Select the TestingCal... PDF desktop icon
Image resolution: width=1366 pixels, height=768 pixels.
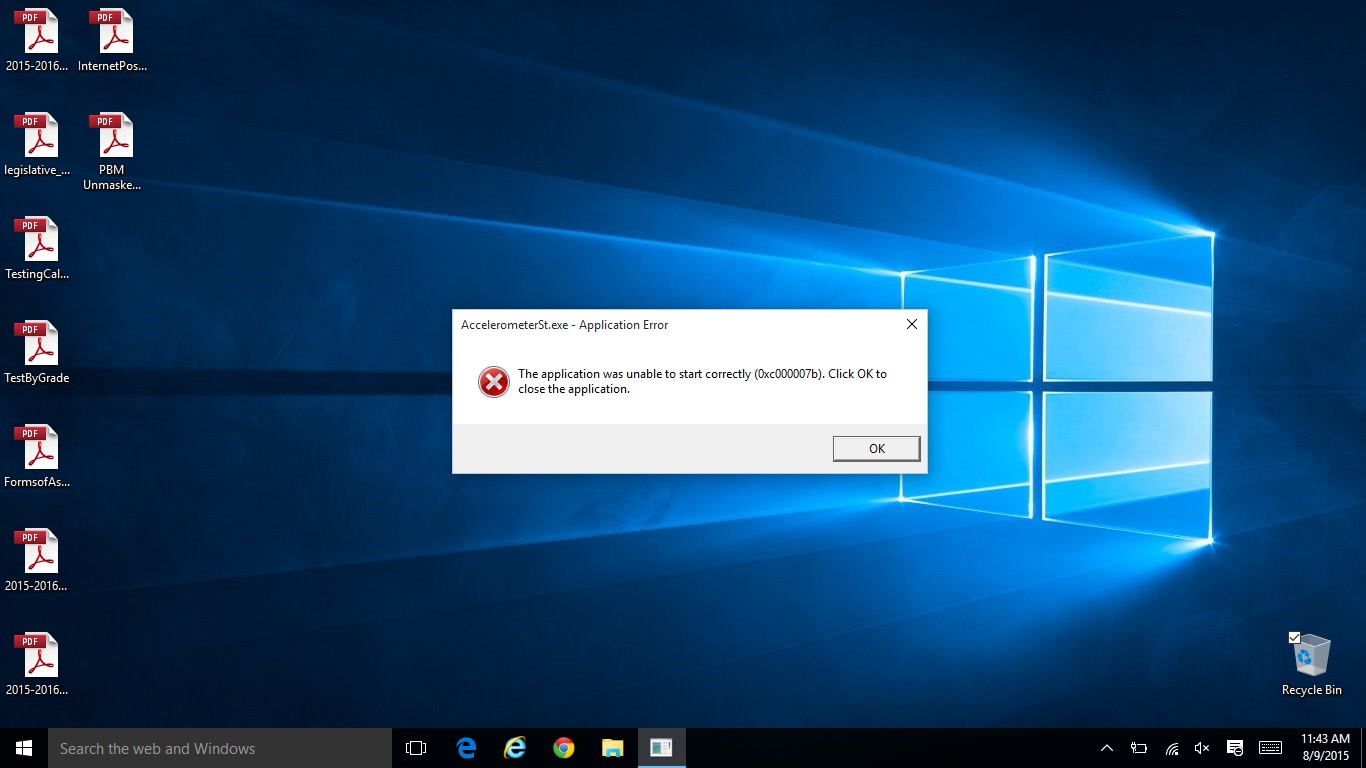coord(37,248)
